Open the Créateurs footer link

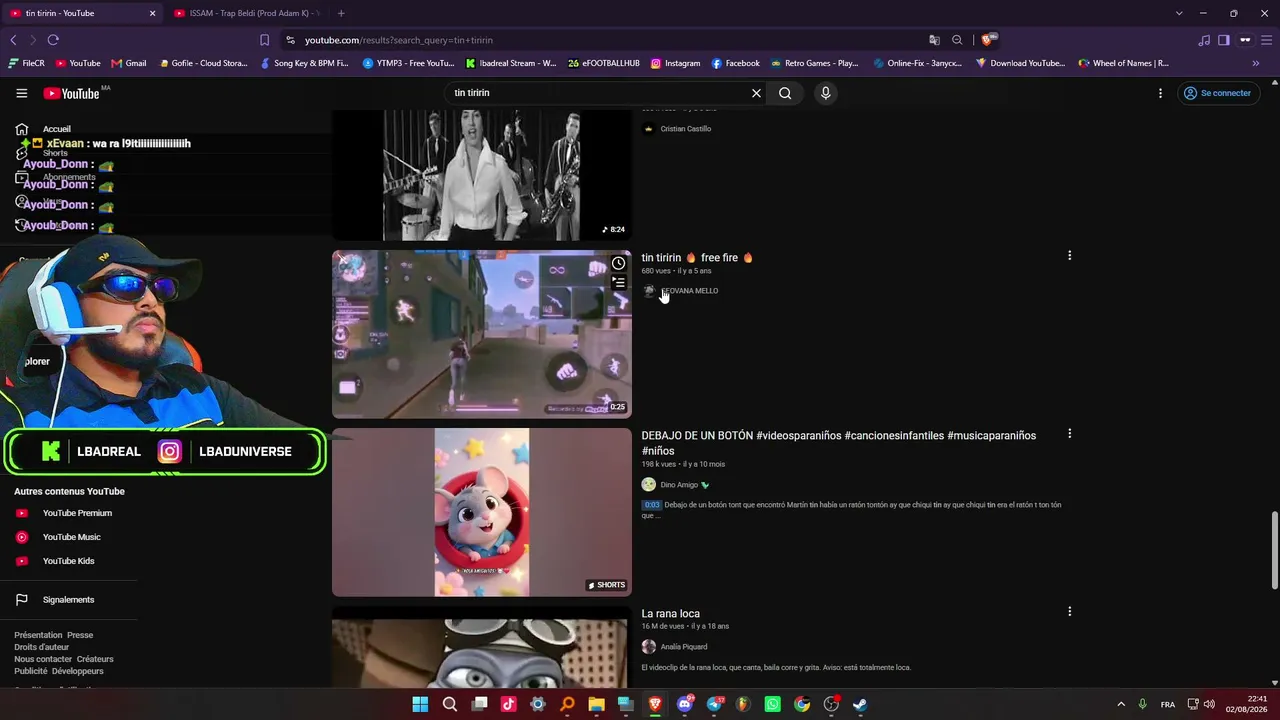click(95, 659)
